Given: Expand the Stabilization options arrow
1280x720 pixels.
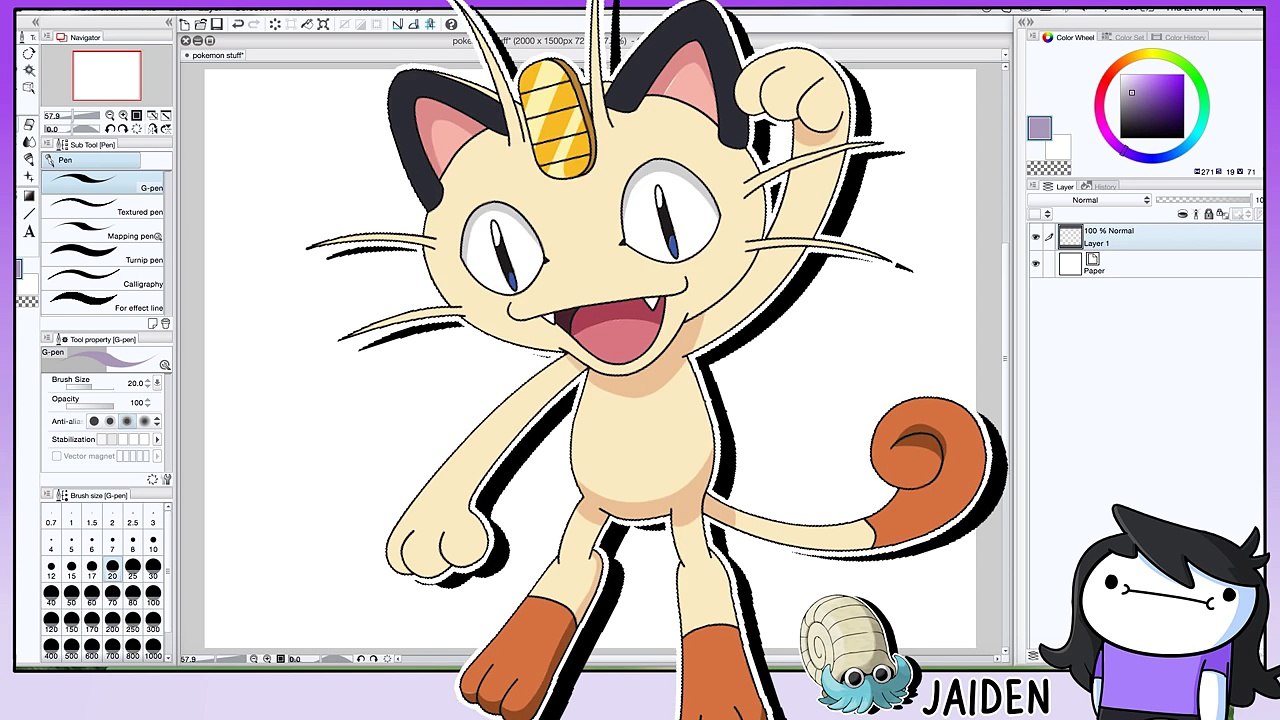Looking at the screenshot, I should point(157,439).
